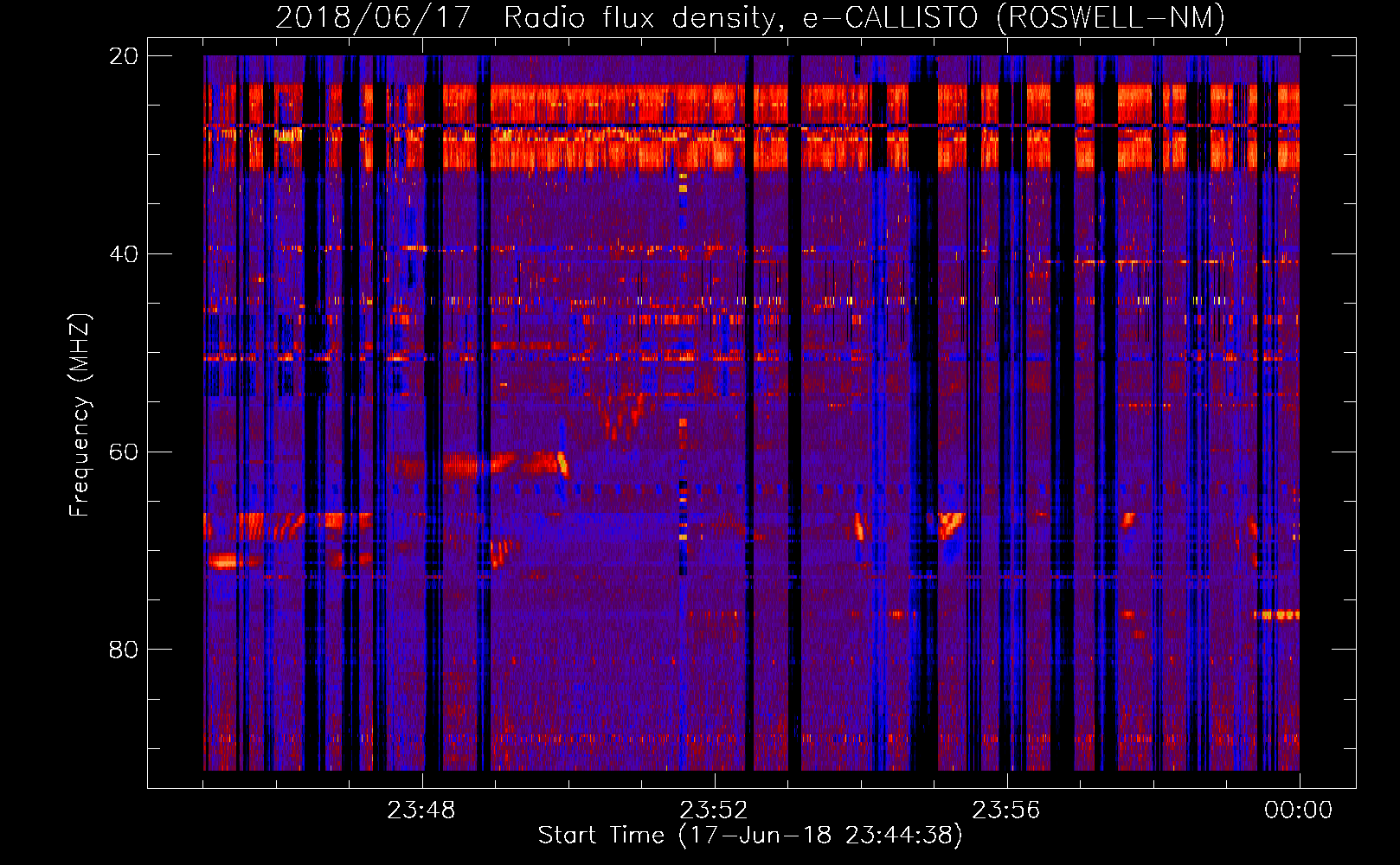The width and height of the screenshot is (1400, 865).
Task: Click the 23:56 time tick label
Action: point(1006,811)
